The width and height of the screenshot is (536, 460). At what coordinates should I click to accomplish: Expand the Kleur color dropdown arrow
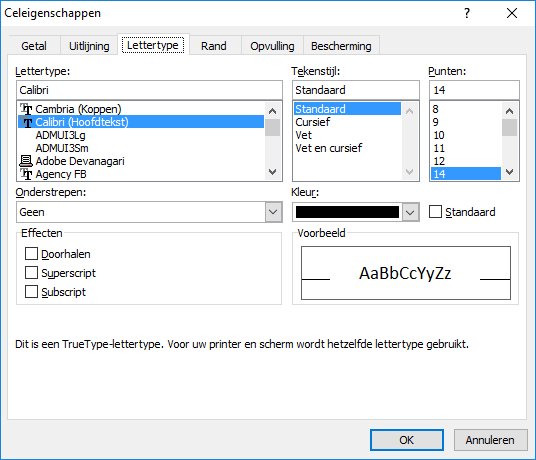[410, 212]
